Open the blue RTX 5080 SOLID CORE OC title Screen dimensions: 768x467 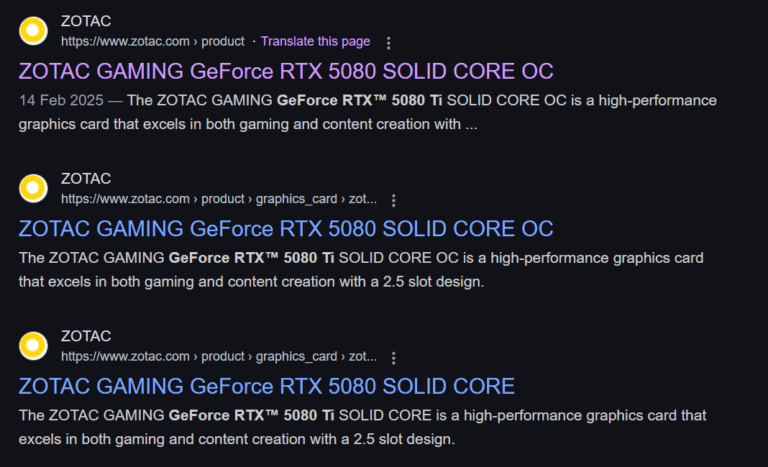(286, 229)
